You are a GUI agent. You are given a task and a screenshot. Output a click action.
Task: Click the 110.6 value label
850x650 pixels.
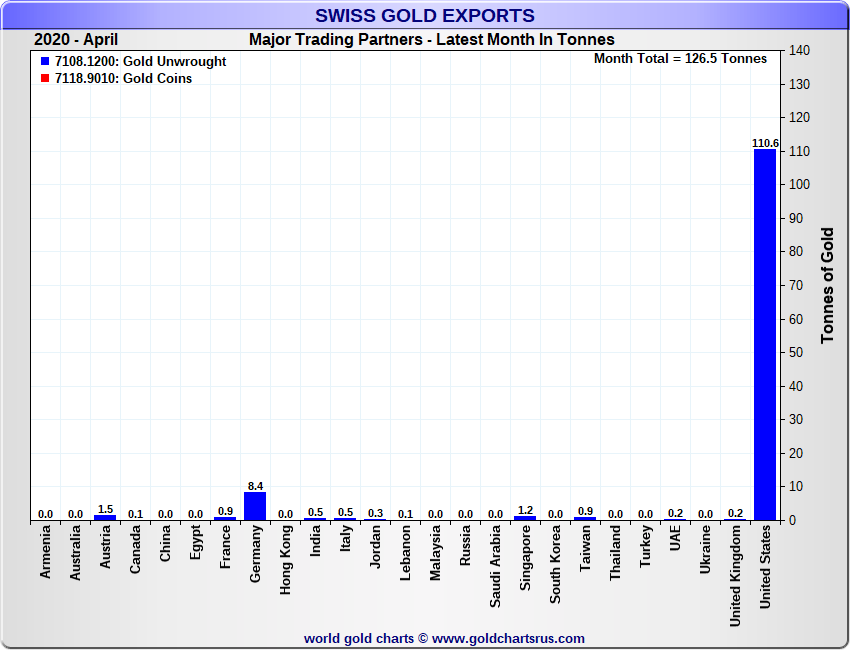(765, 143)
